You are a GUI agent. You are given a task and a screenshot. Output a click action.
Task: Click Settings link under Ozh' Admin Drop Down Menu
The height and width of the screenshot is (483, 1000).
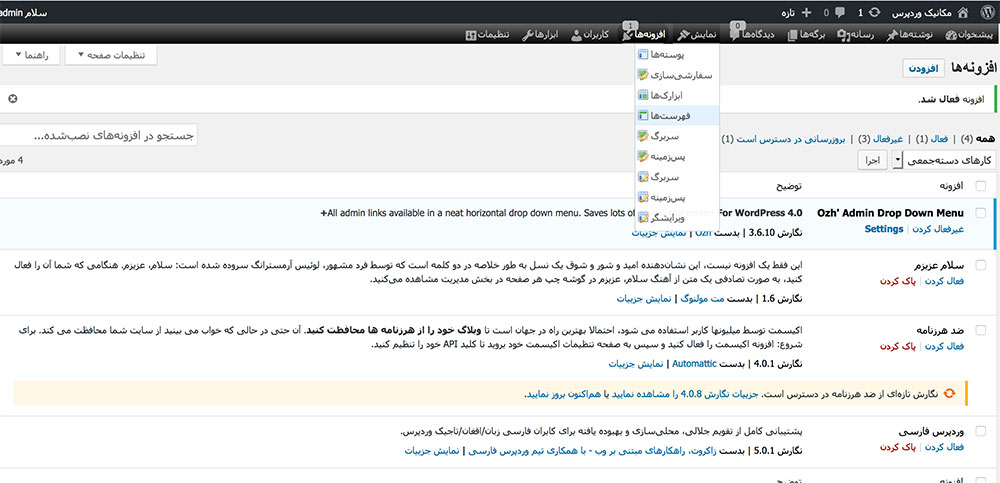click(884, 229)
